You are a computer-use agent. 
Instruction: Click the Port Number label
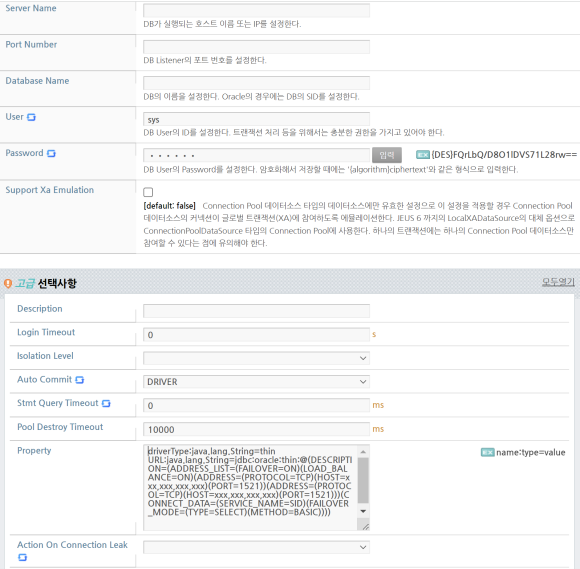31,44
